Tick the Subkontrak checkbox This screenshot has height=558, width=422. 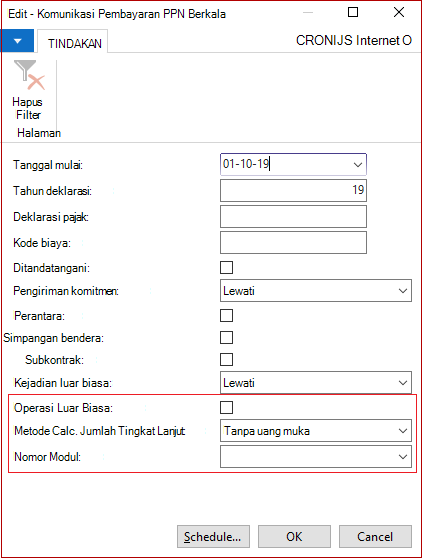tap(226, 360)
